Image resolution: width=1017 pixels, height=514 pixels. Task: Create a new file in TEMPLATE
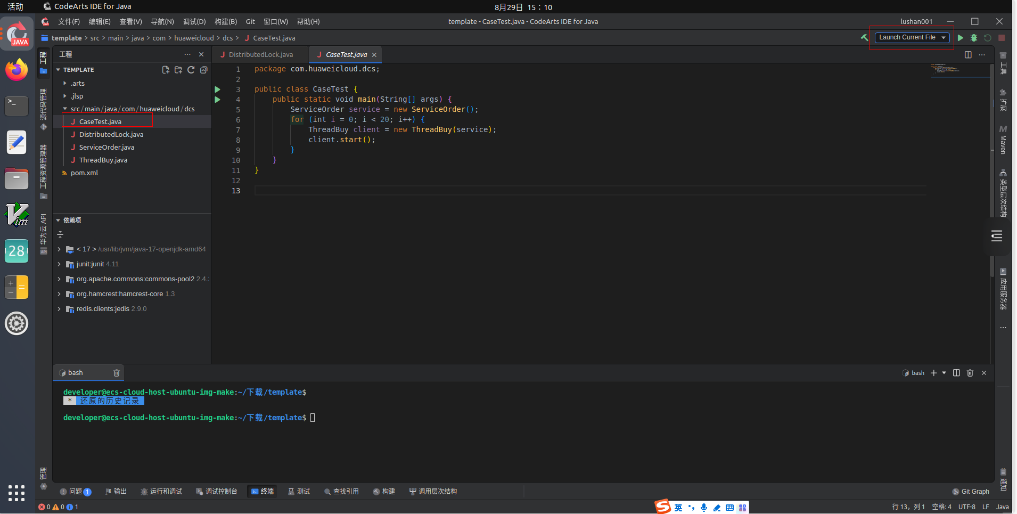[x=166, y=70]
